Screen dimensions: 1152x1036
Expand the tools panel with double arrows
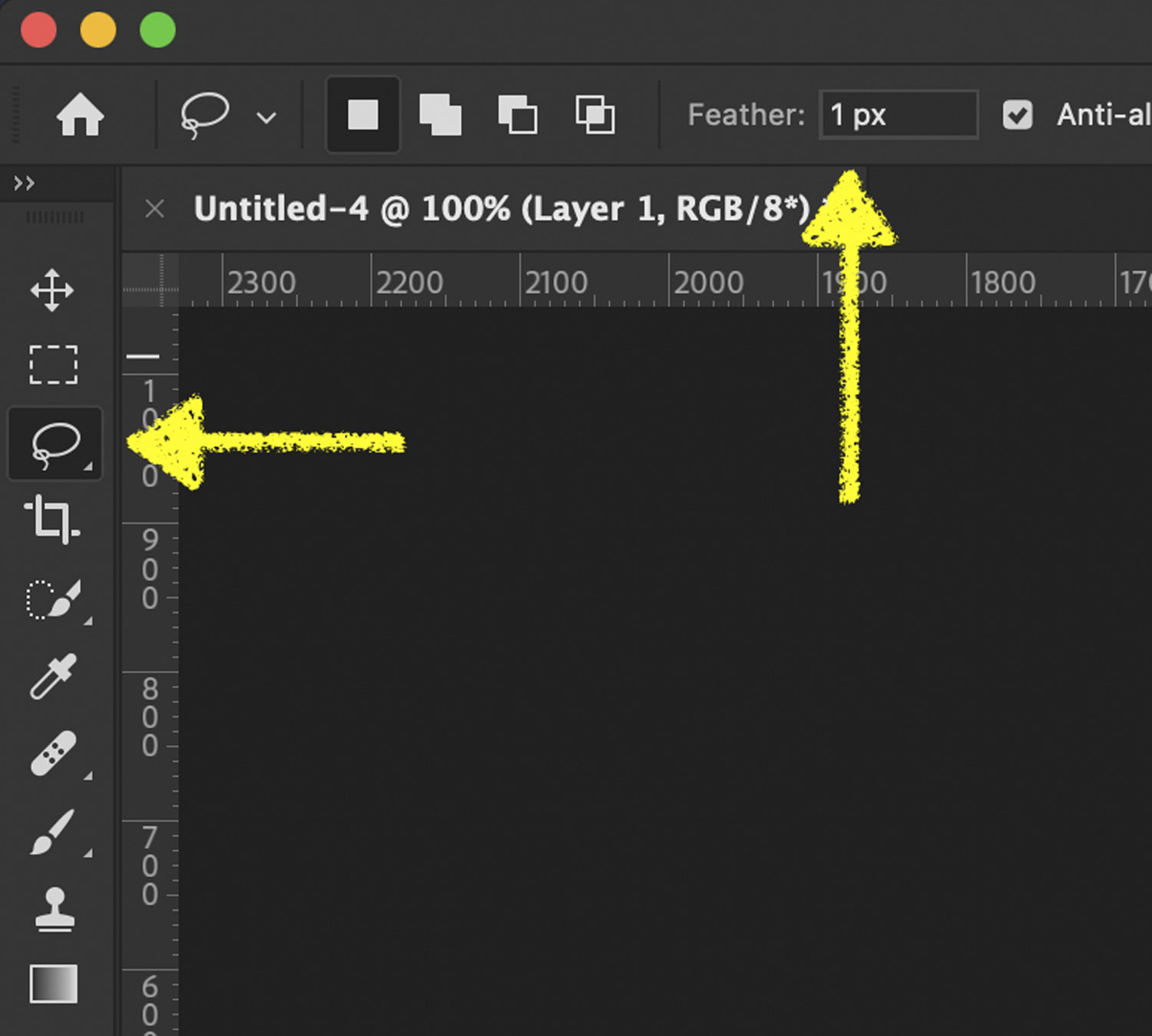tap(24, 183)
